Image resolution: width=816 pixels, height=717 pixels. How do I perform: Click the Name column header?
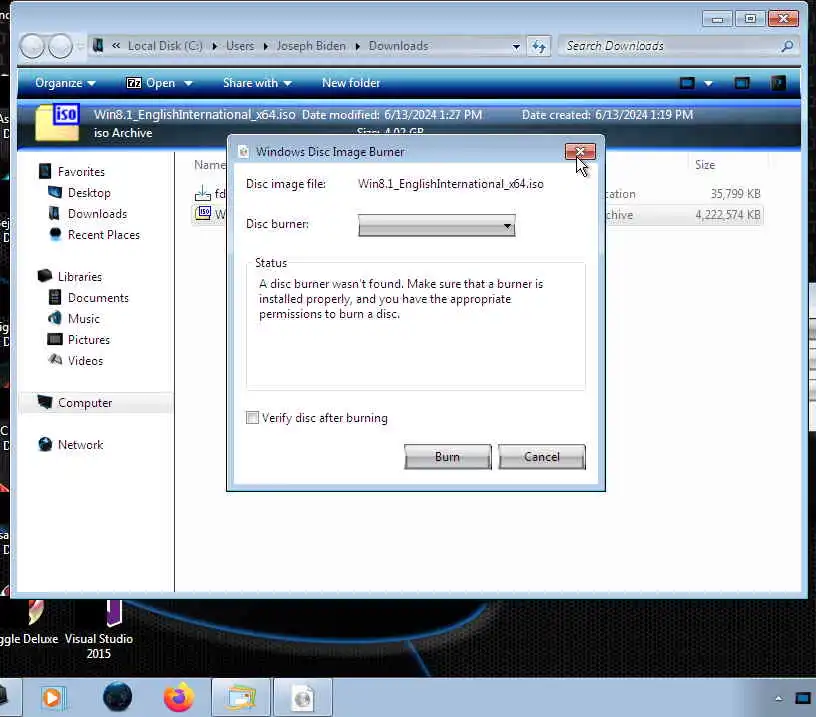pyautogui.click(x=209, y=165)
